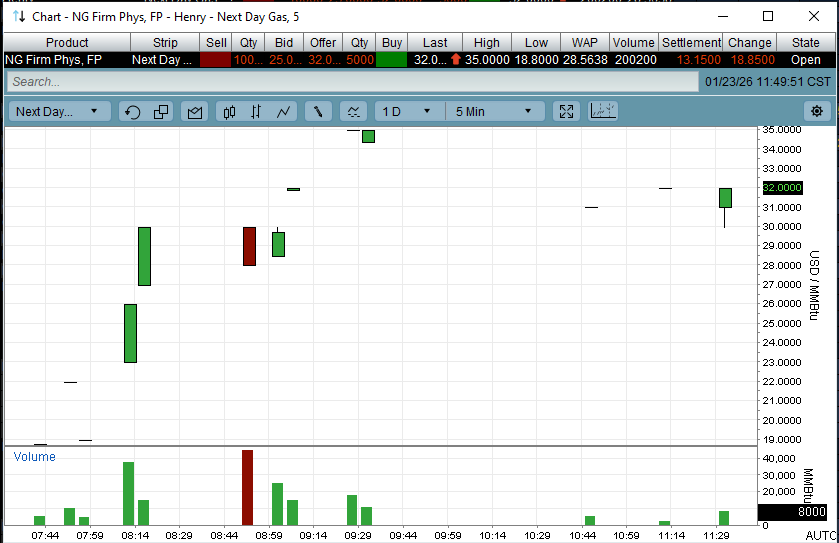Click the date-time stamp 01/23/26 11:49:51 CST

click(x=767, y=82)
